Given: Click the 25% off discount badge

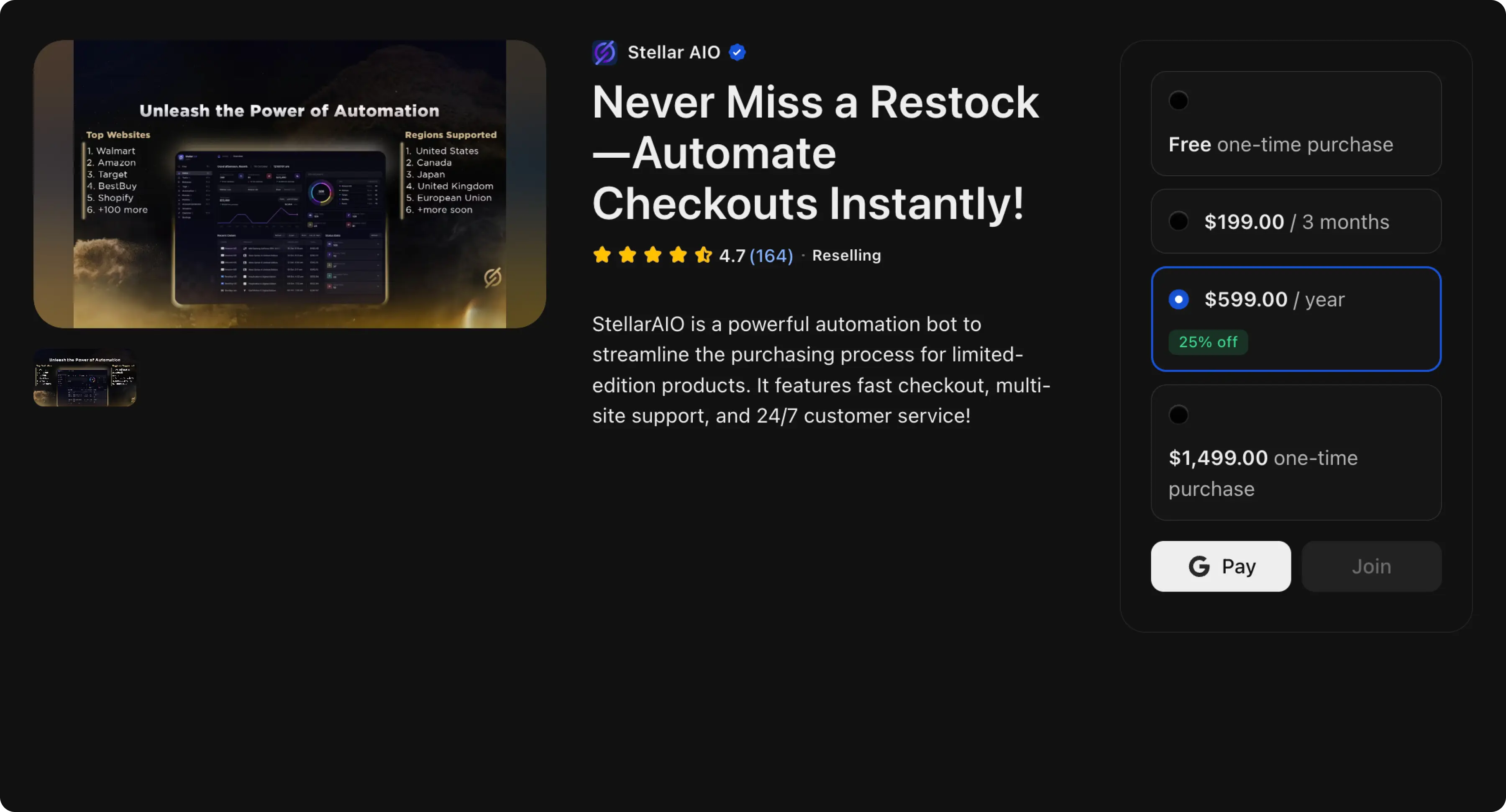Looking at the screenshot, I should click(1208, 342).
